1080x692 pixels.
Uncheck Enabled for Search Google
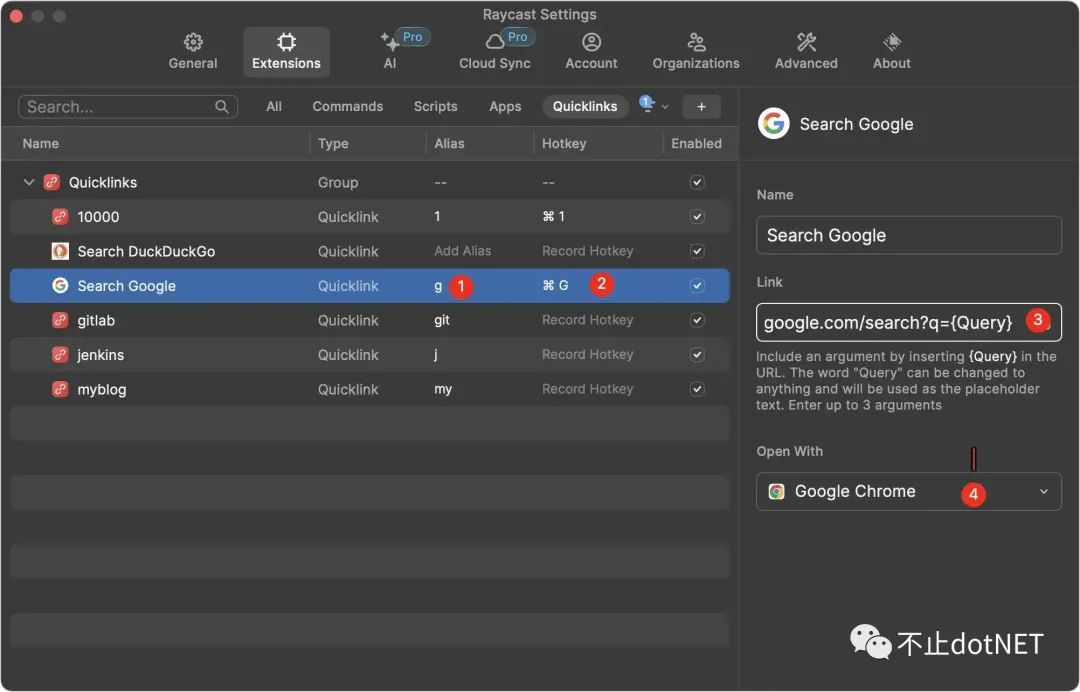coord(697,286)
